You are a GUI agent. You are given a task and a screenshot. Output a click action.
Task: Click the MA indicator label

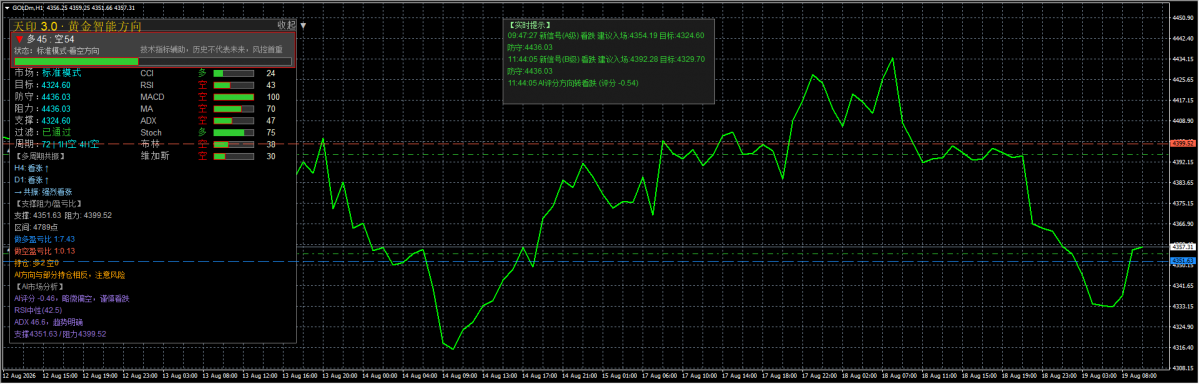pos(146,109)
